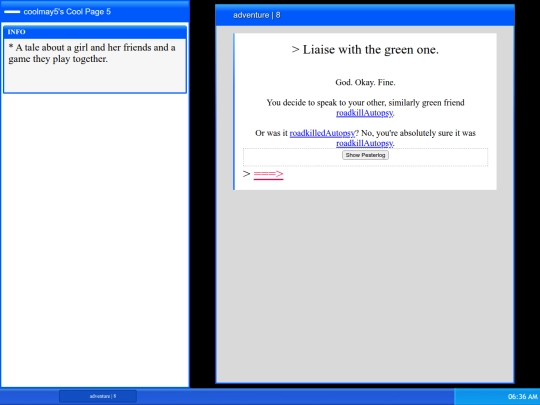The height and width of the screenshot is (405, 540).
Task: Click the coolmay5's Cool Page 5 title text
Action: [67, 12]
